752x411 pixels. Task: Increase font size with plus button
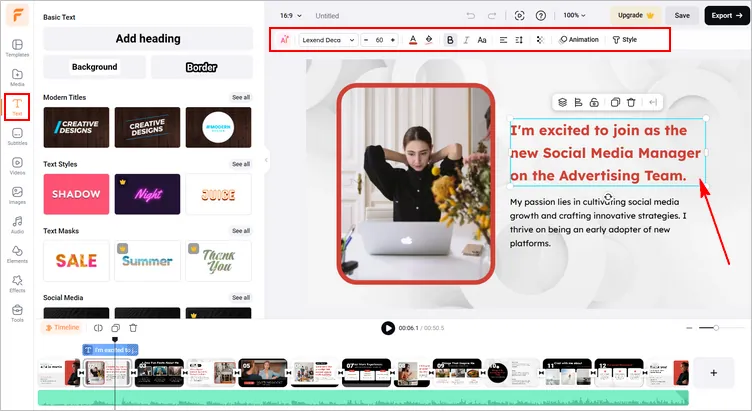pos(393,40)
